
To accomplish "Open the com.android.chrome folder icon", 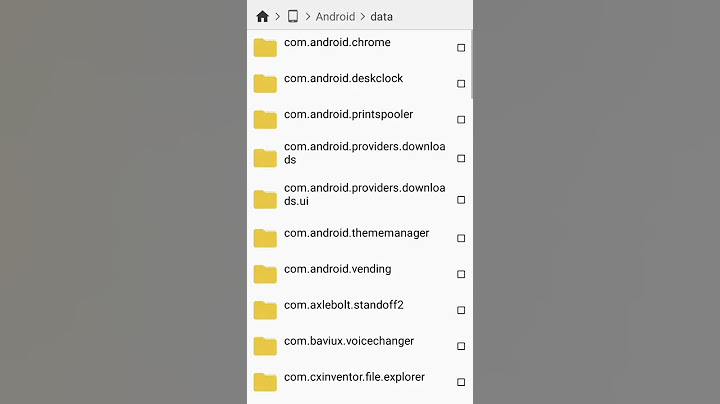I will tap(265, 48).
